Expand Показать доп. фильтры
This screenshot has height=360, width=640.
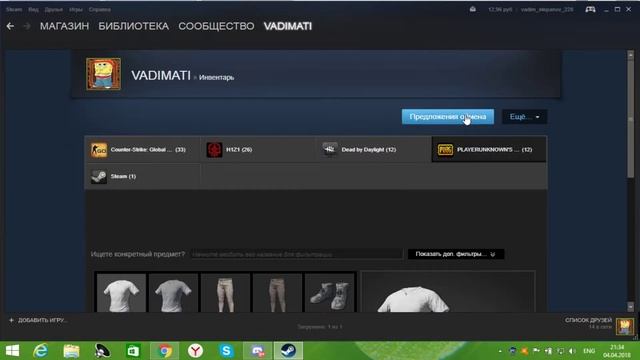pos(456,254)
